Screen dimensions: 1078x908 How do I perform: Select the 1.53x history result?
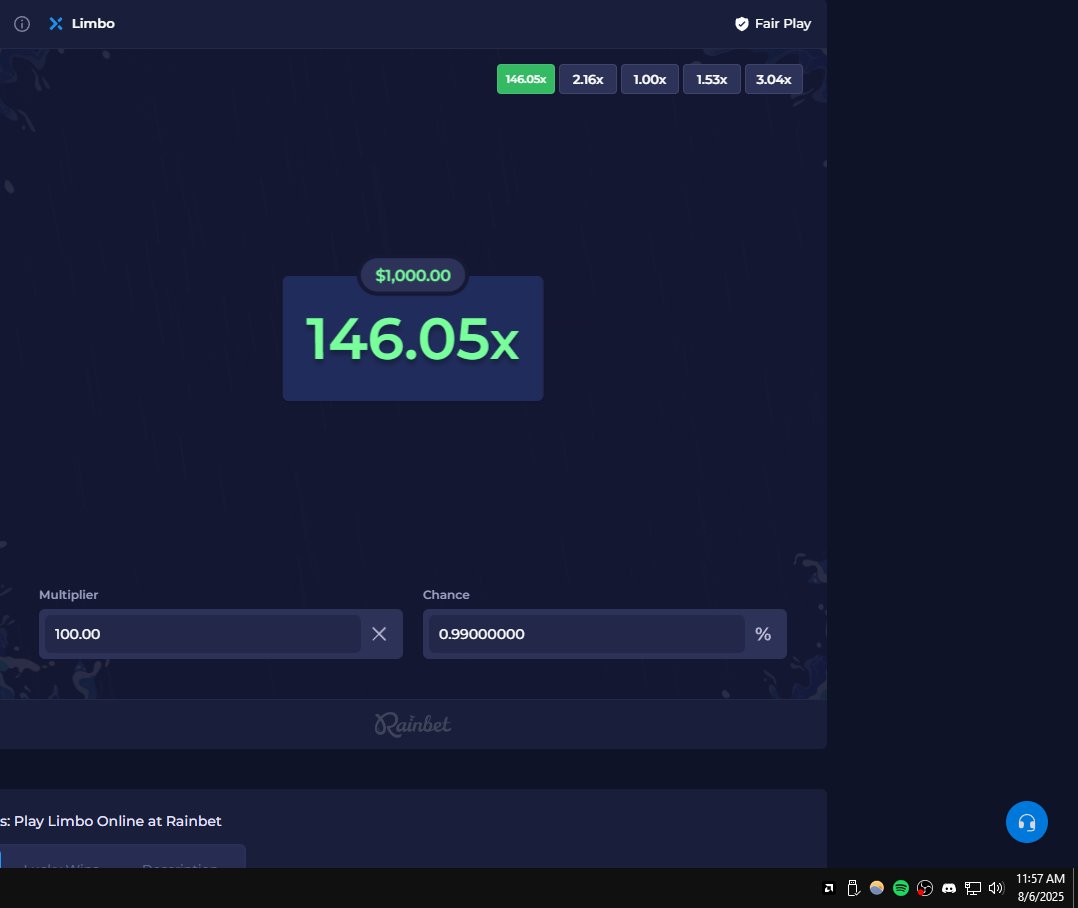(712, 79)
